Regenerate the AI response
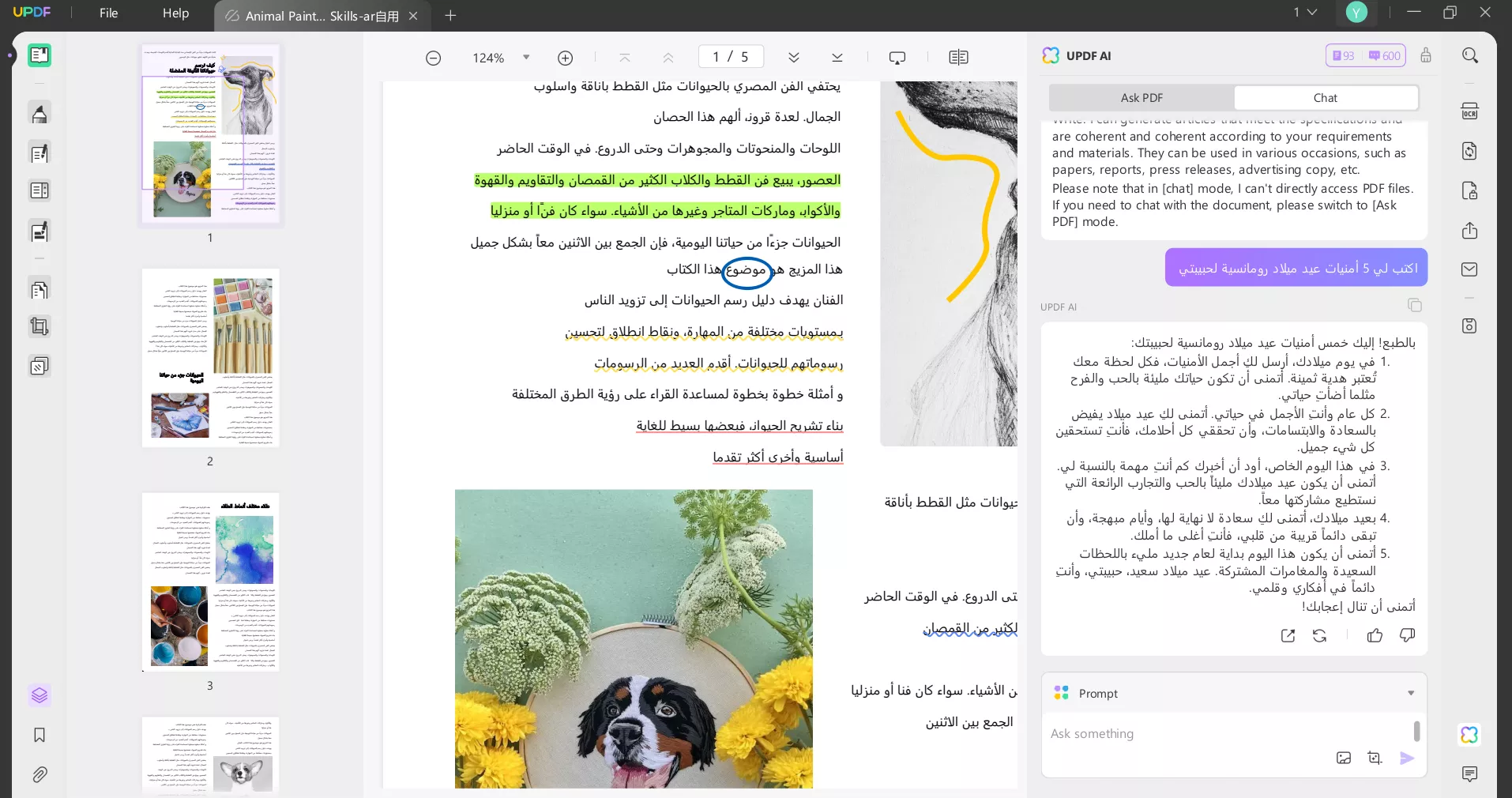1512x798 pixels. [x=1319, y=636]
